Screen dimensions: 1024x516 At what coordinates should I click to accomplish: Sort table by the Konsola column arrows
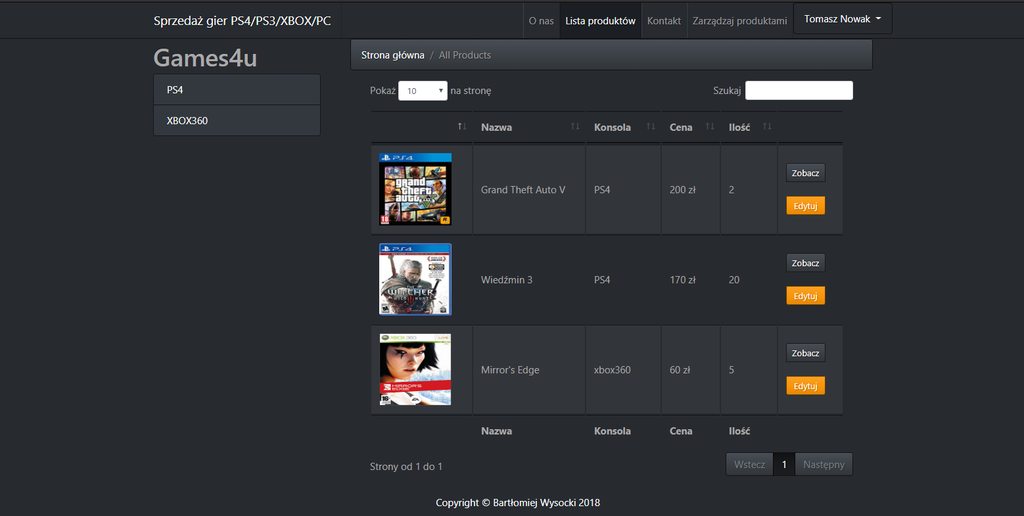click(650, 126)
